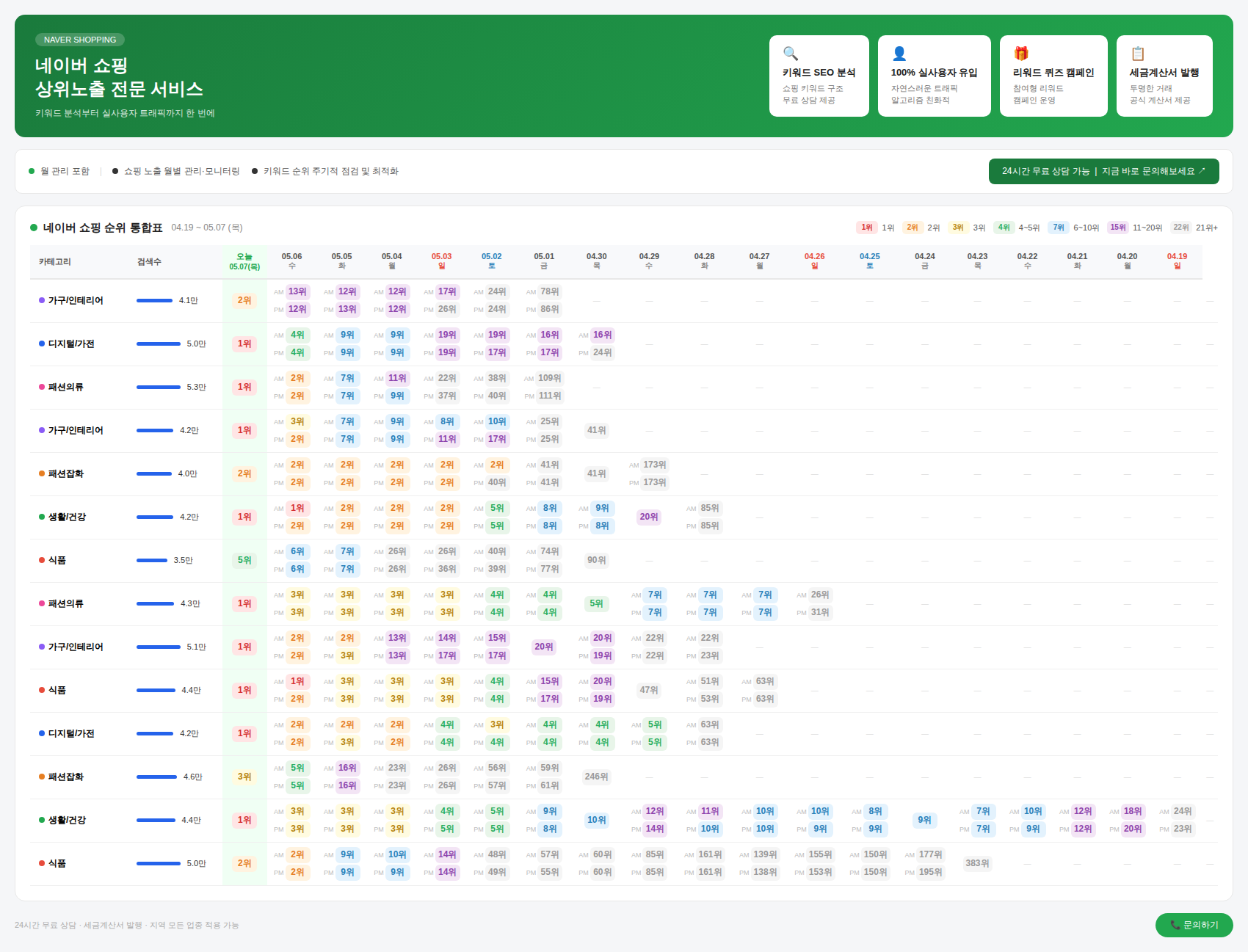Click the magnifier icon on the SEO card
This screenshot has height=952, width=1248.
791,54
